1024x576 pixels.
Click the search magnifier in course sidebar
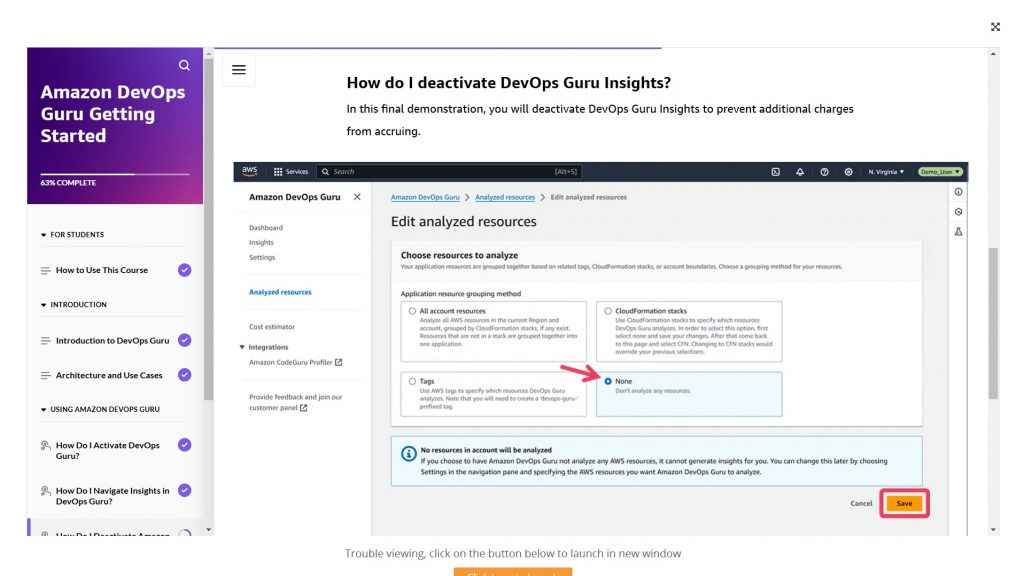pyautogui.click(x=184, y=64)
